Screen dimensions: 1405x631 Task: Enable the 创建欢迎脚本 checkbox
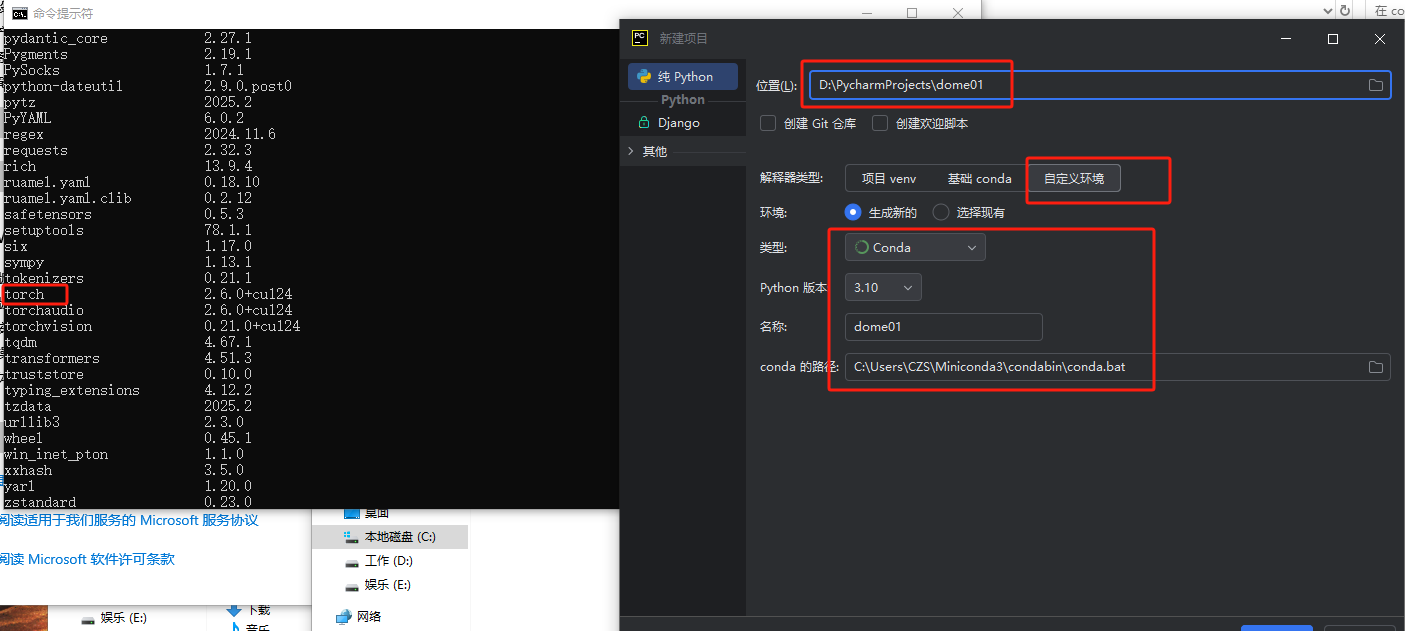[x=880, y=123]
